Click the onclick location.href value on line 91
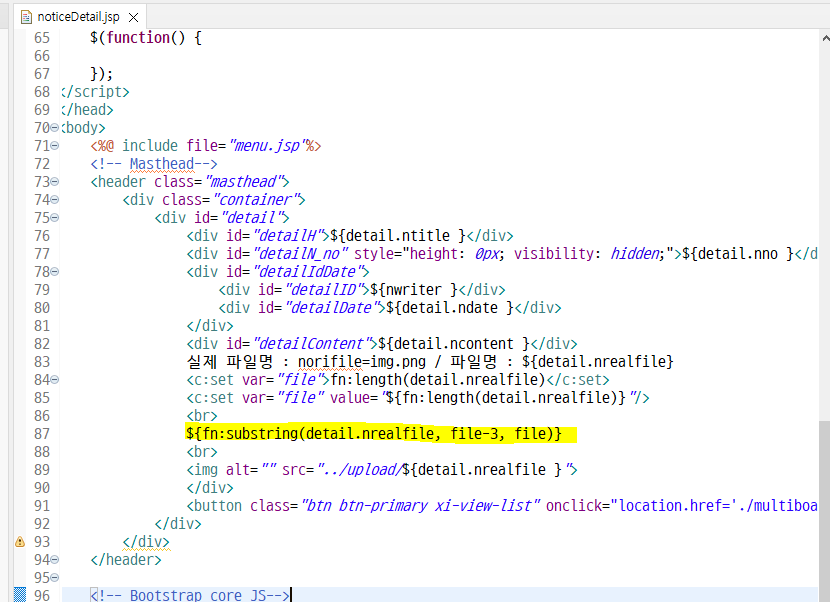The image size is (830, 602). pos(714,506)
